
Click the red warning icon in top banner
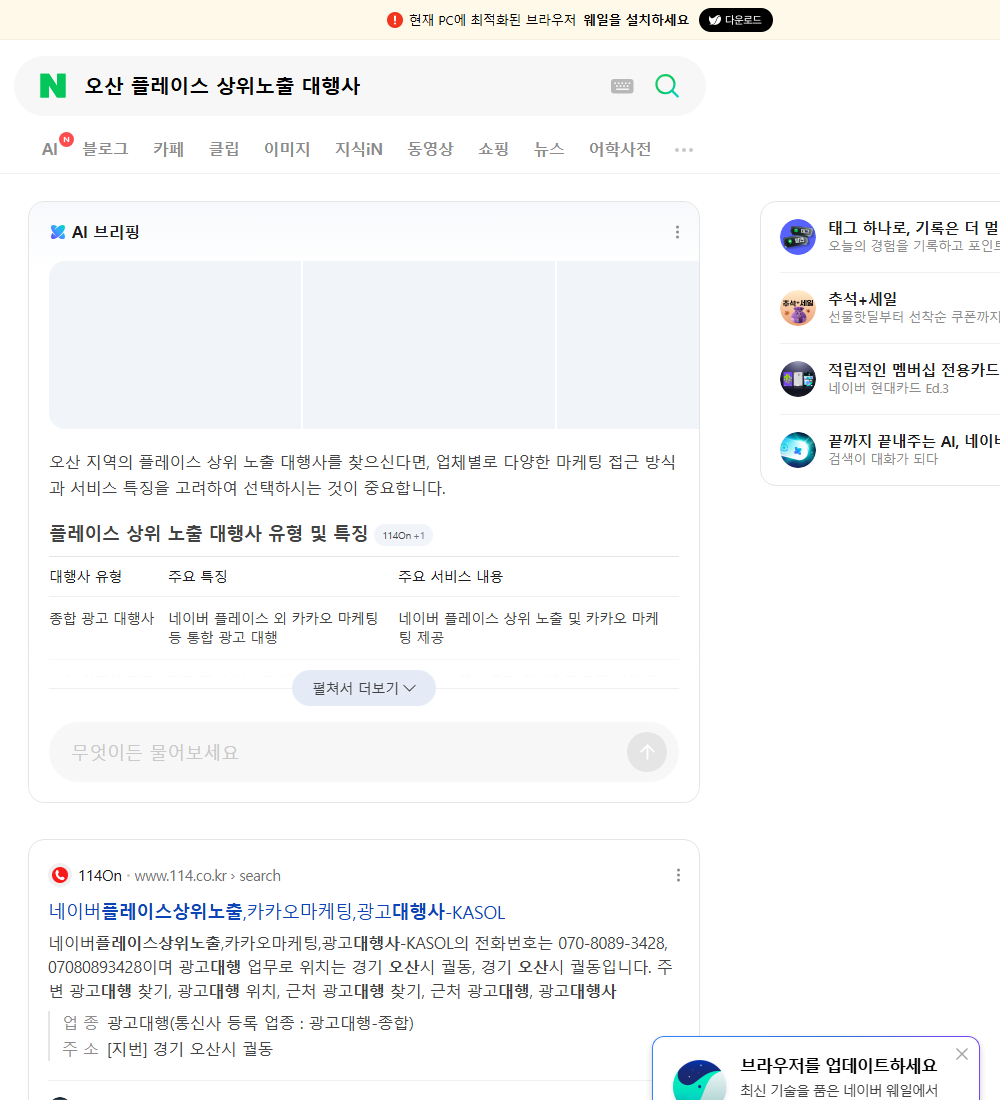395,20
